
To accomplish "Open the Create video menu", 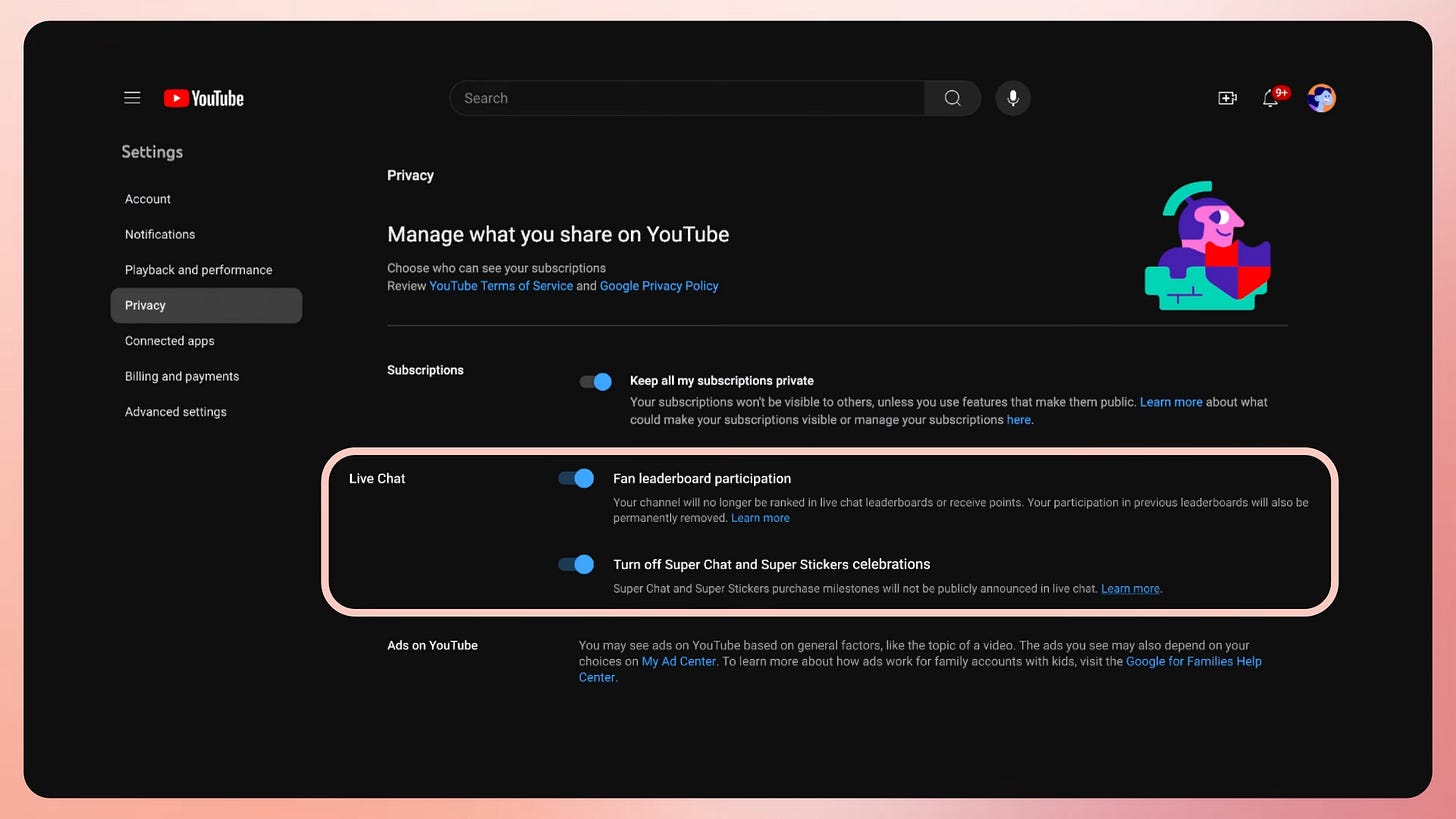I will click(1227, 98).
